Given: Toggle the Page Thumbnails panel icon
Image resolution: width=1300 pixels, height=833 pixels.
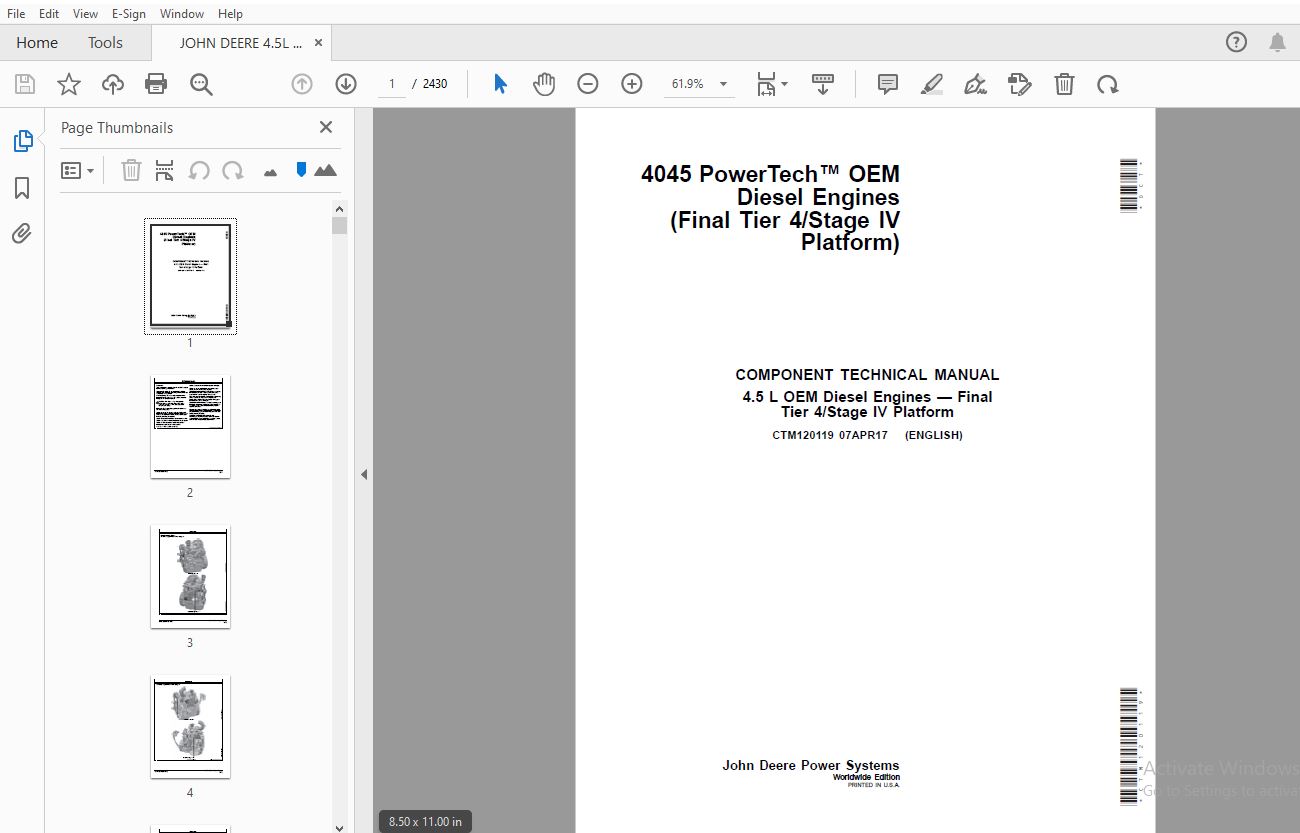Looking at the screenshot, I should (x=22, y=141).
